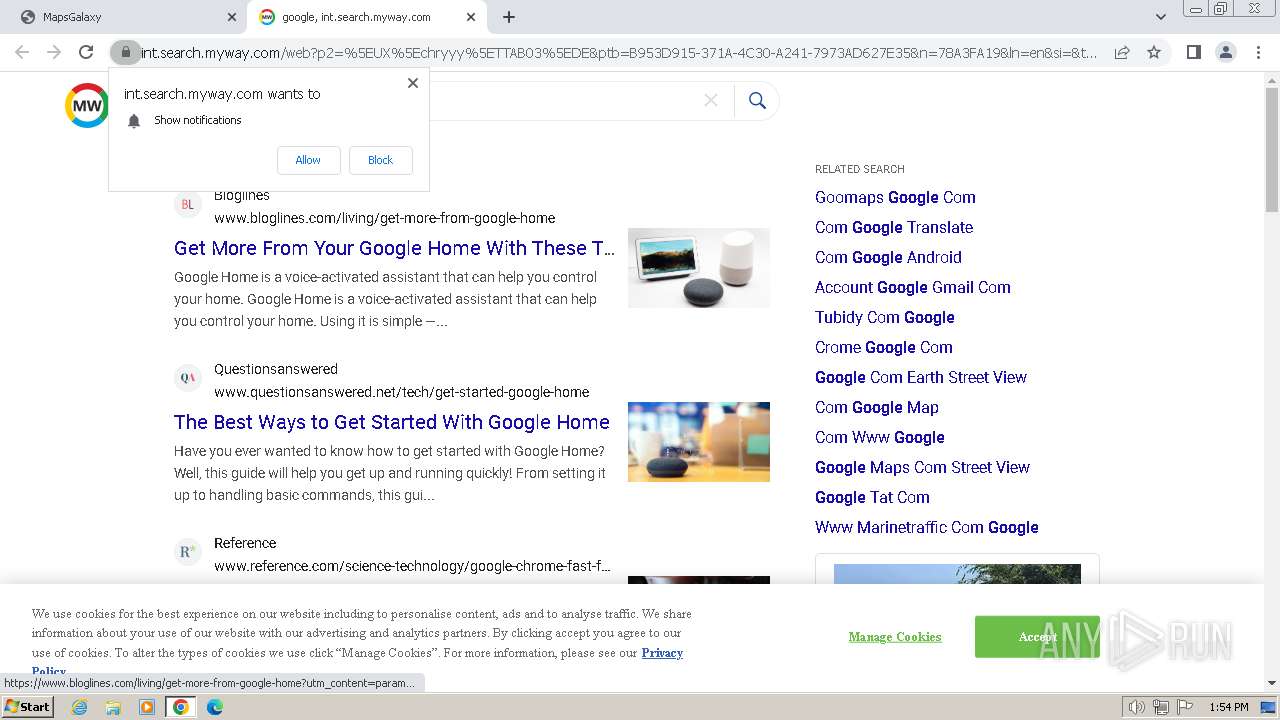1280x720 pixels.
Task: Select Google Maps Com Street View
Action: [x=922, y=467]
